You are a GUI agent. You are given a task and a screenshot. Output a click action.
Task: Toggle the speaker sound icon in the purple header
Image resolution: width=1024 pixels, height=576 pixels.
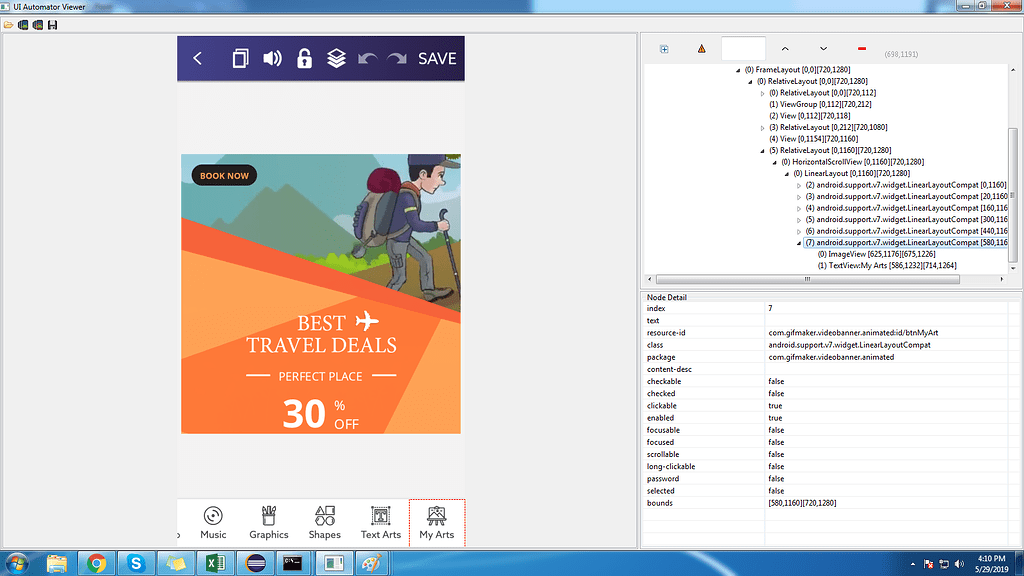pos(272,59)
